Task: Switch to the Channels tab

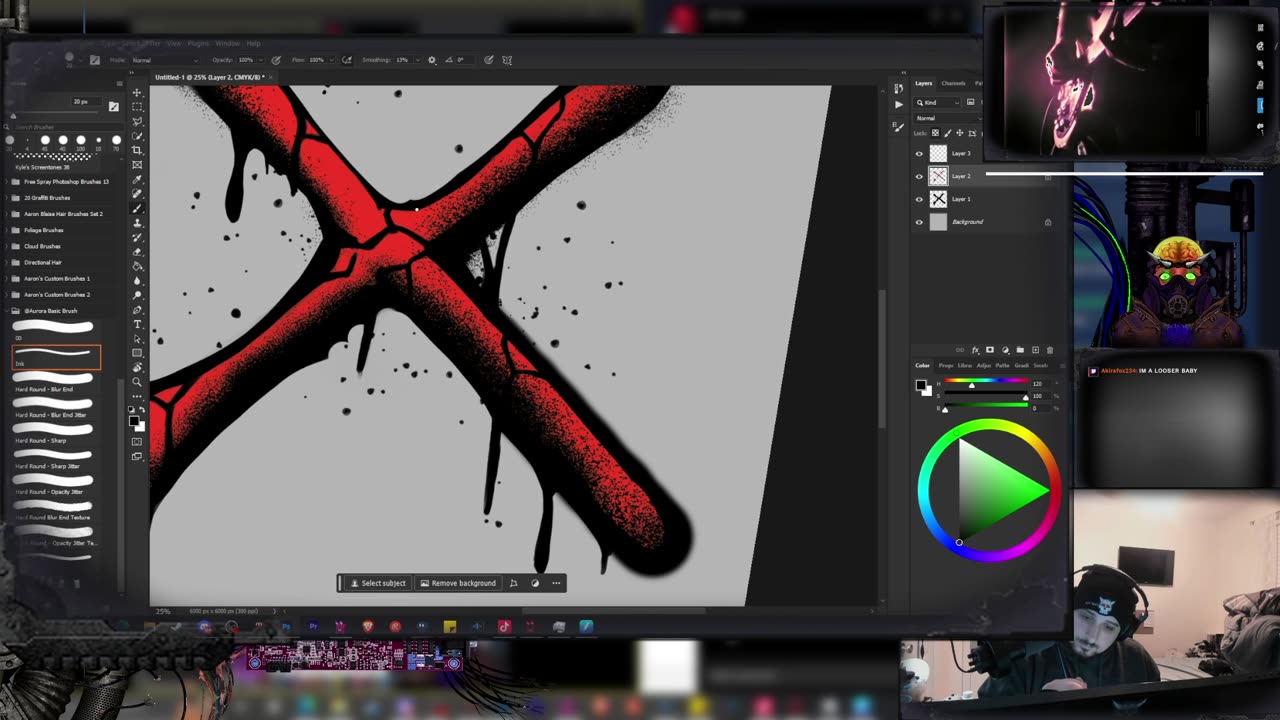Action: 953,83
